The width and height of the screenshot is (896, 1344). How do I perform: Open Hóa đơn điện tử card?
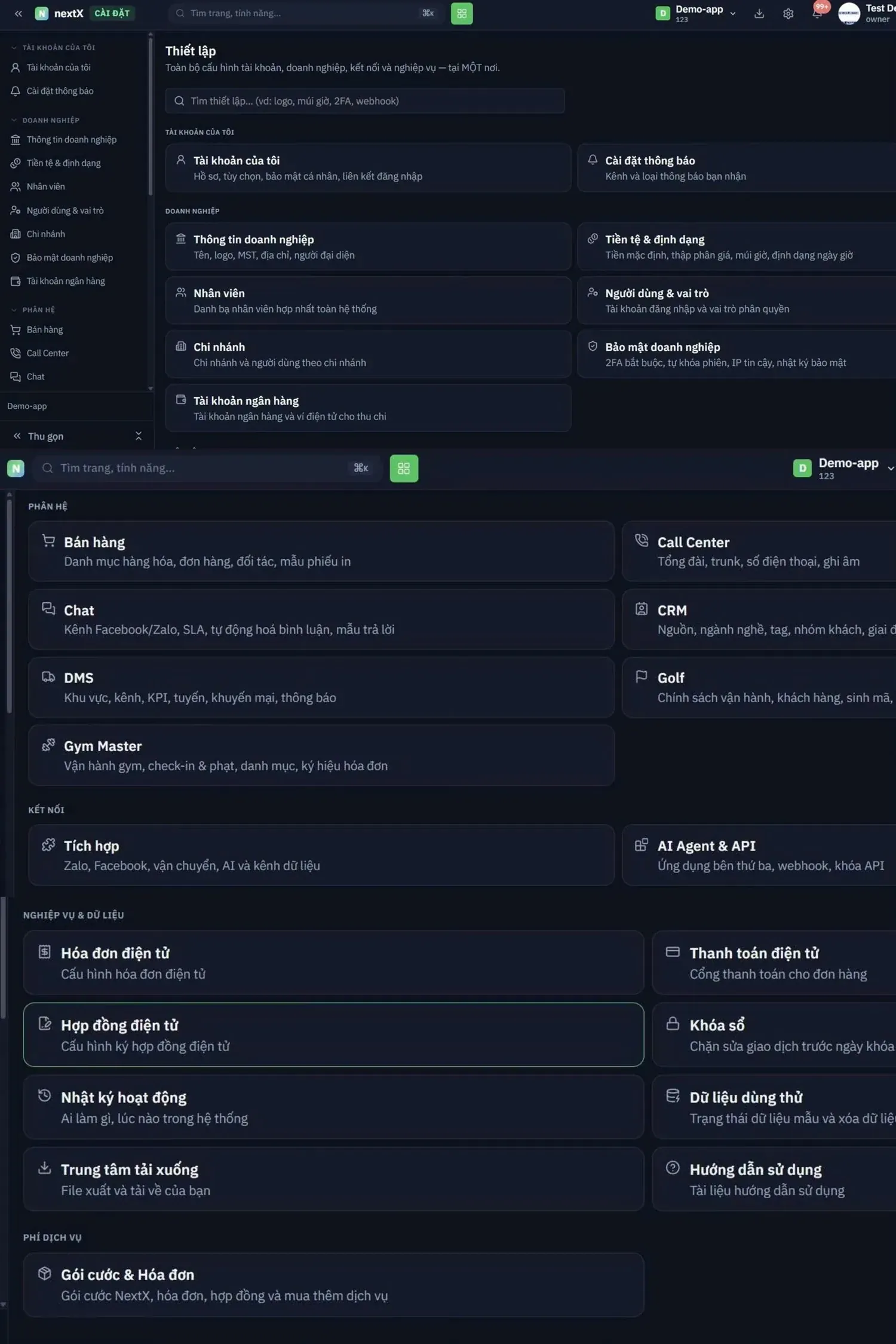click(x=333, y=963)
